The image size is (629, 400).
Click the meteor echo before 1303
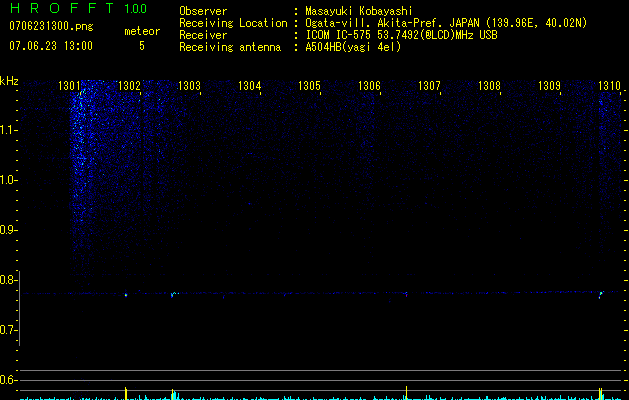tap(173, 294)
